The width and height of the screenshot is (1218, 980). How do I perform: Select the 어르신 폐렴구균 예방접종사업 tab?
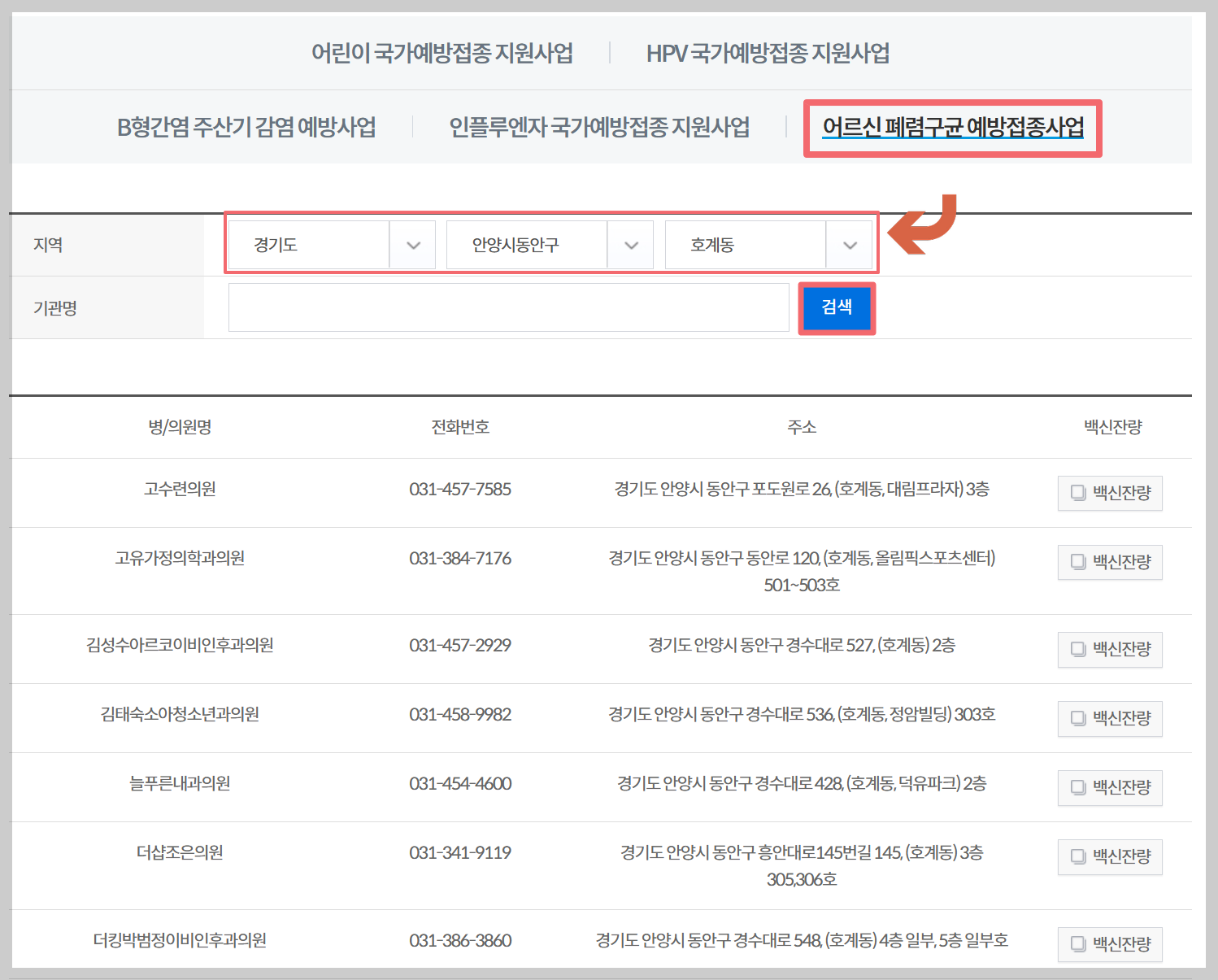point(953,128)
